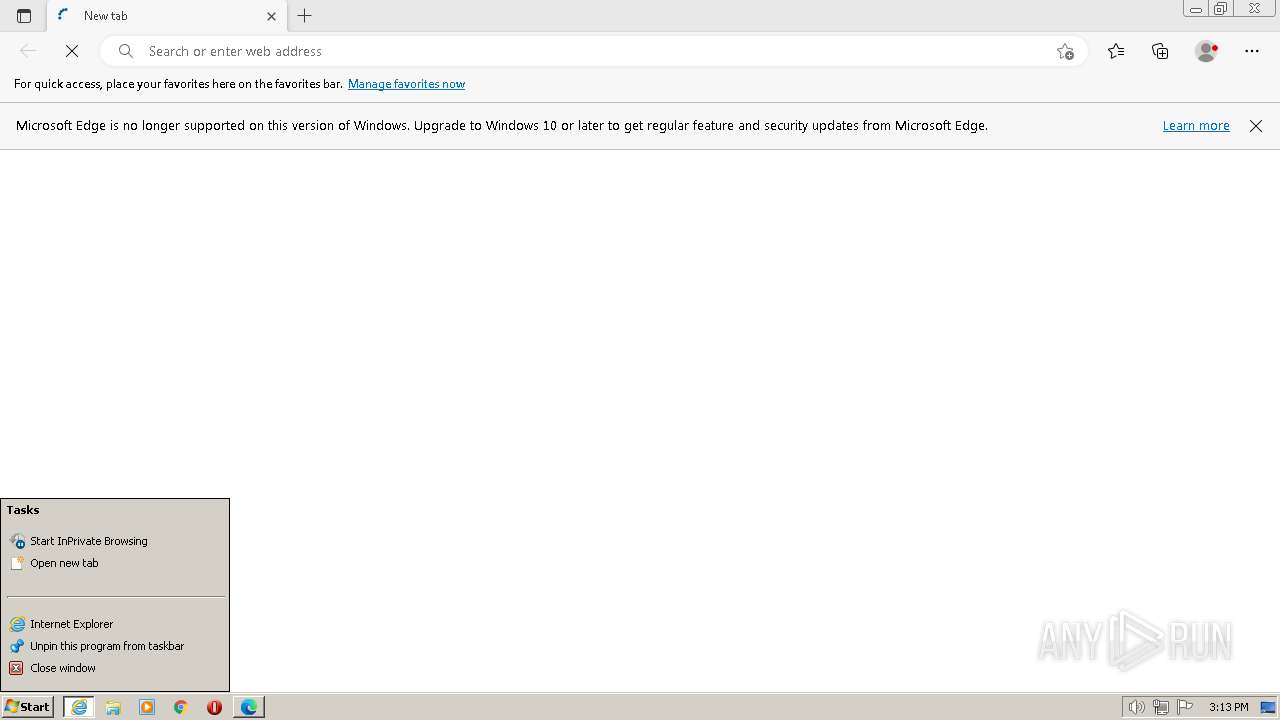Image resolution: width=1280 pixels, height=720 pixels.
Task: Click Microsoft Edge taskbar icon
Action: [x=249, y=707]
